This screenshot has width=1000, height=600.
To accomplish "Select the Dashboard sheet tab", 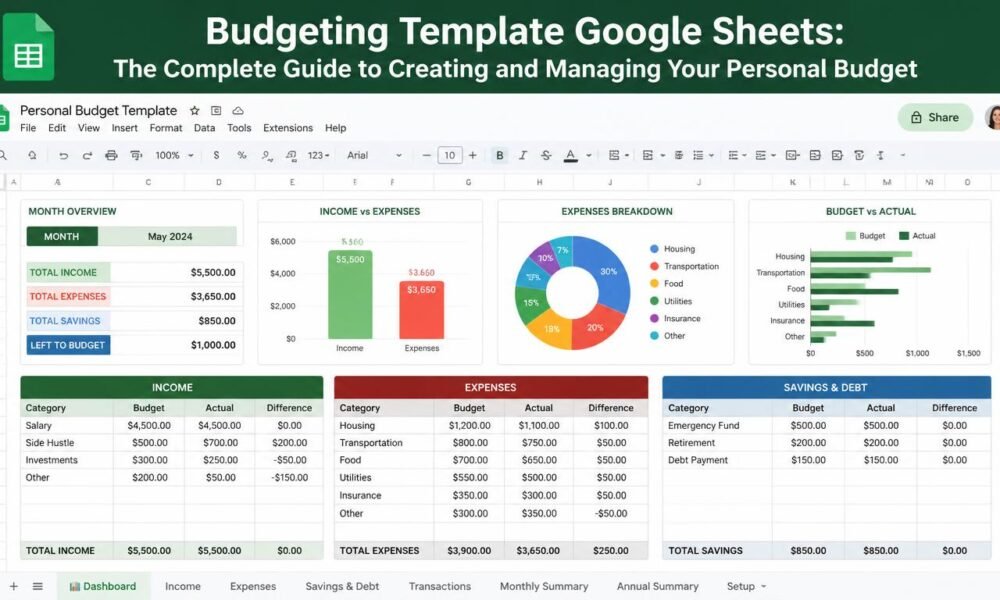I will 103,586.
